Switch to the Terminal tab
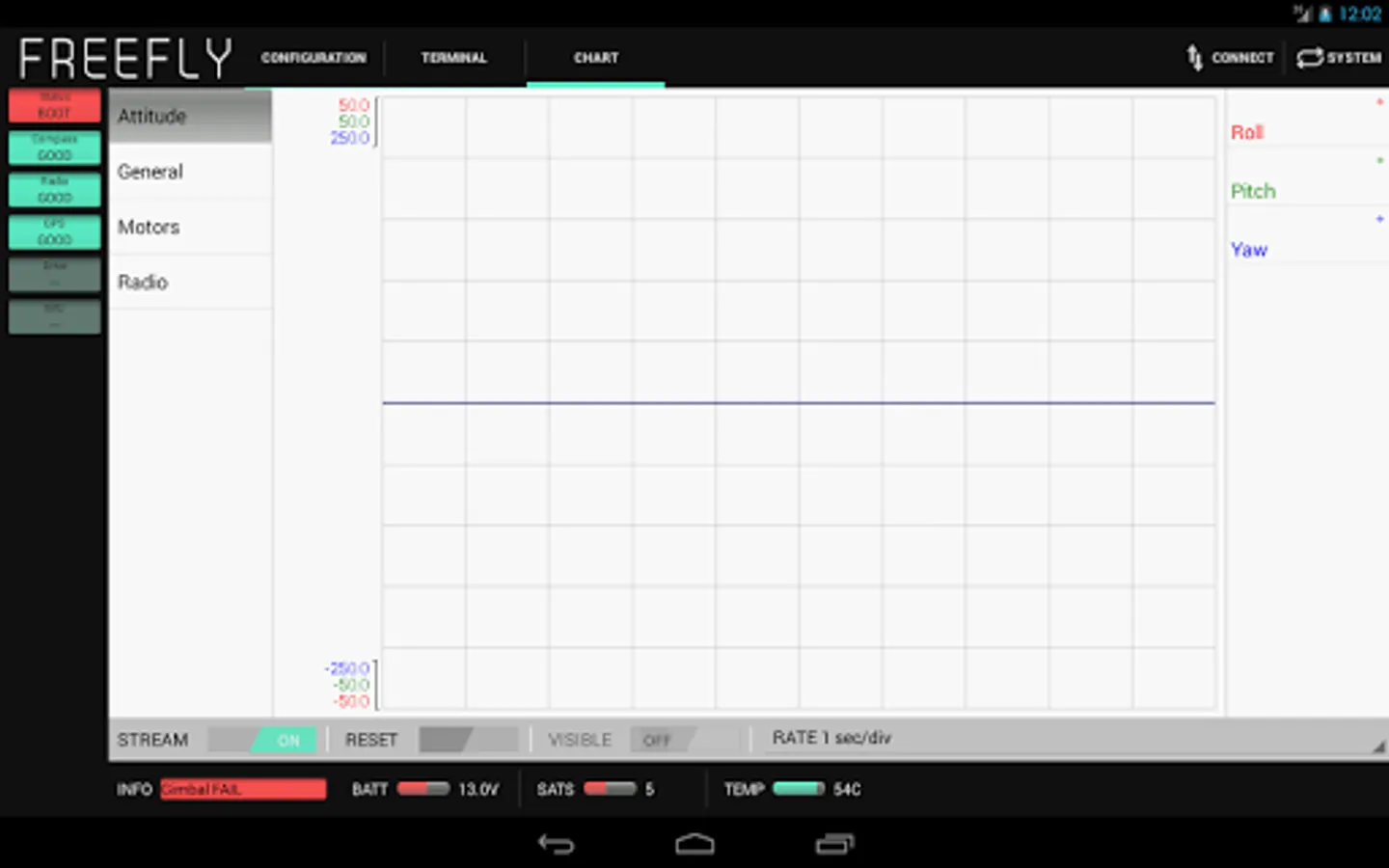Screen dimensions: 1389x868 point(454,58)
